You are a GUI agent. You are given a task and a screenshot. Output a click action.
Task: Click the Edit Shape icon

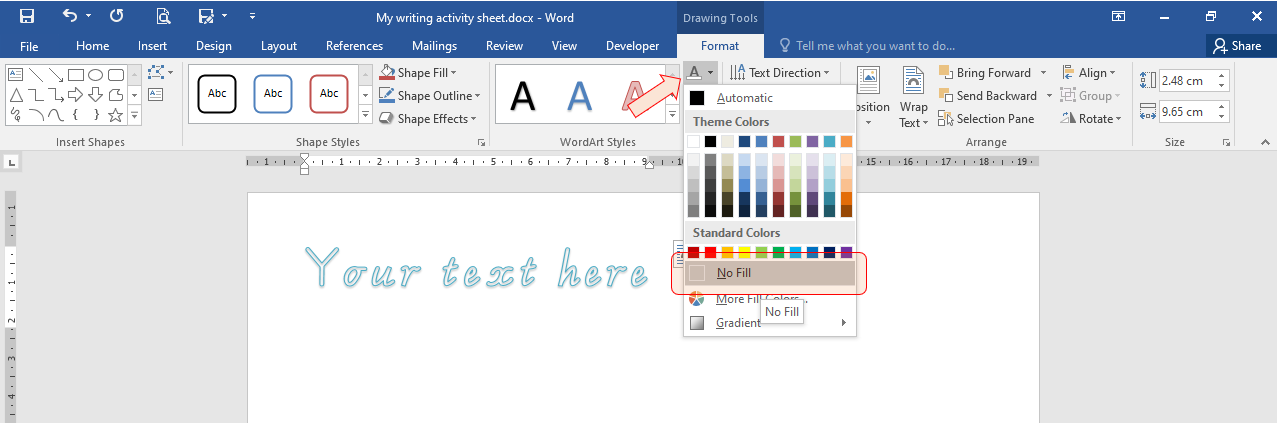(x=160, y=73)
